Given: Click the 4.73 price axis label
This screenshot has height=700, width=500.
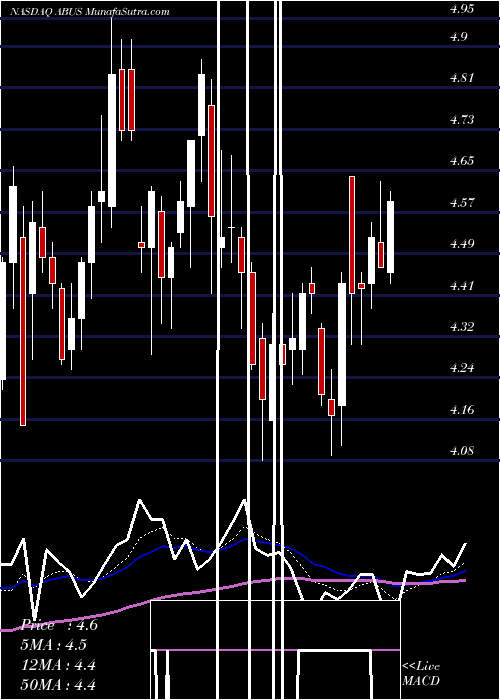Looking at the screenshot, I should click(463, 120).
